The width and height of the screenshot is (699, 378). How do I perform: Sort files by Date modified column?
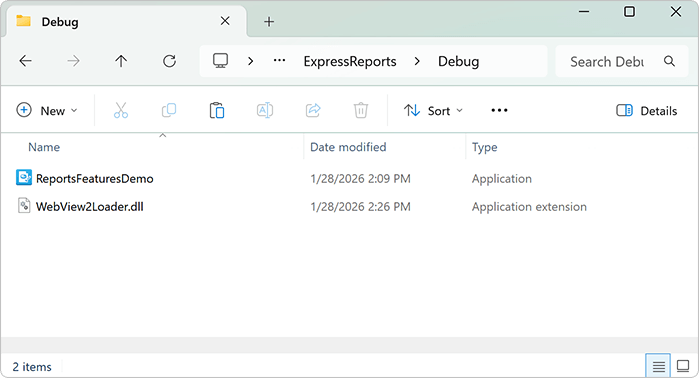tap(348, 147)
